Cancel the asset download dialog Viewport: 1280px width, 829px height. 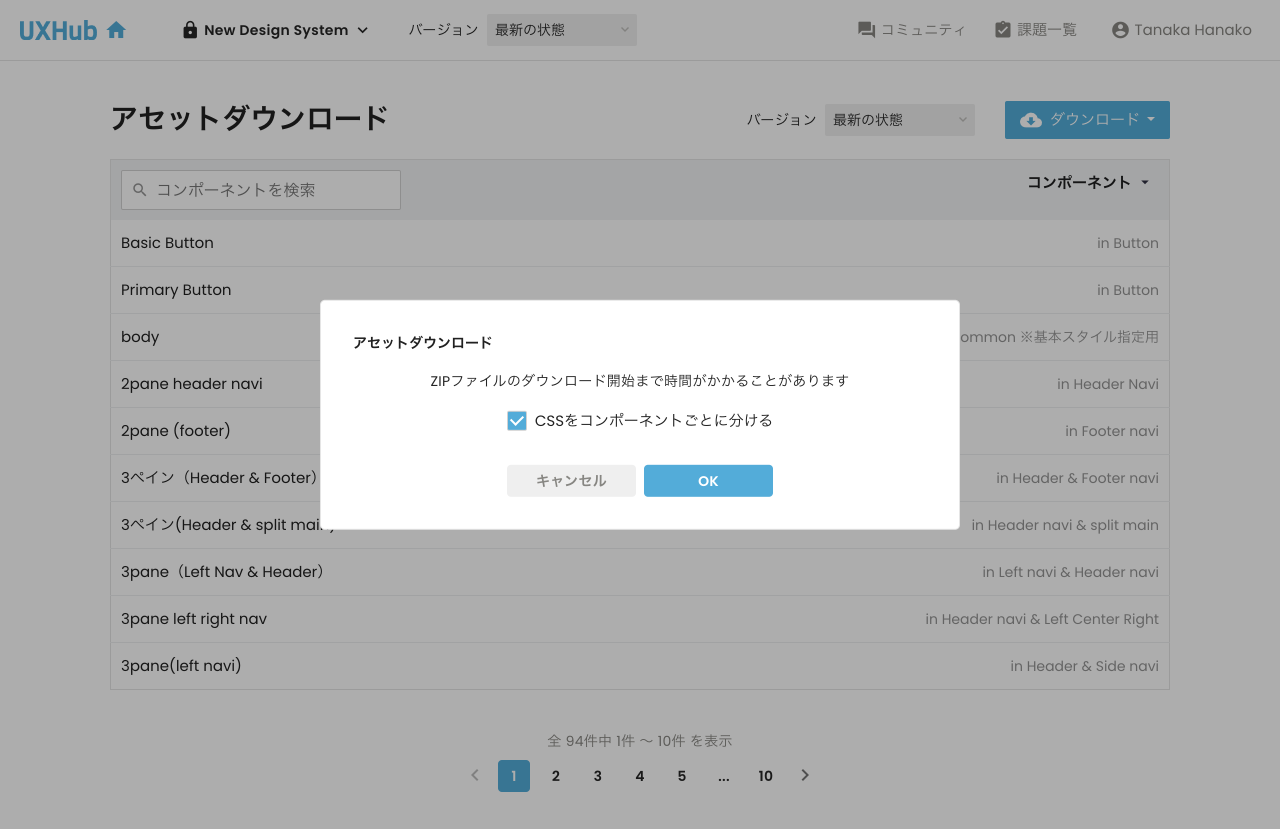pyautogui.click(x=571, y=480)
